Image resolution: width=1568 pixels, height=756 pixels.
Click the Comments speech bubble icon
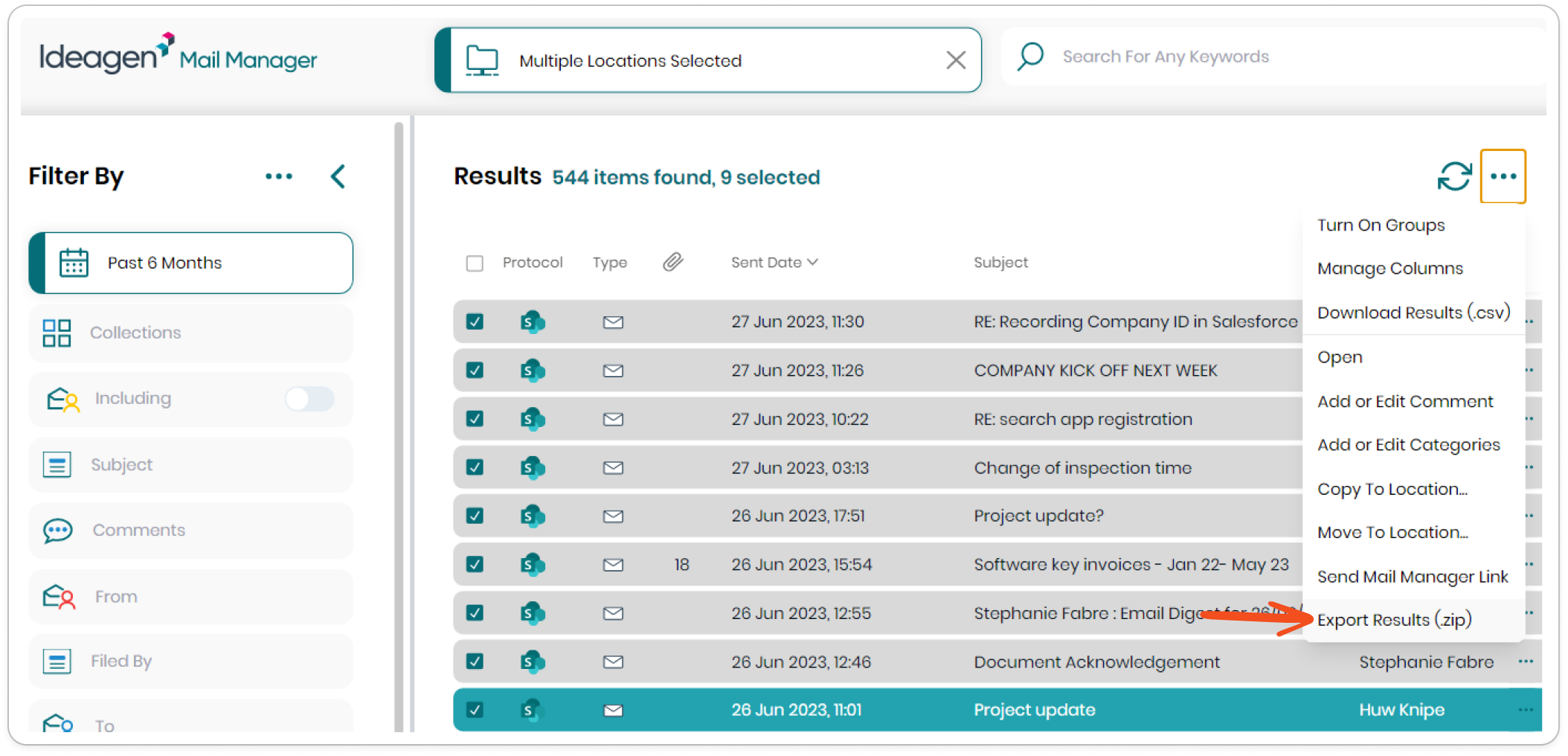tap(58, 531)
